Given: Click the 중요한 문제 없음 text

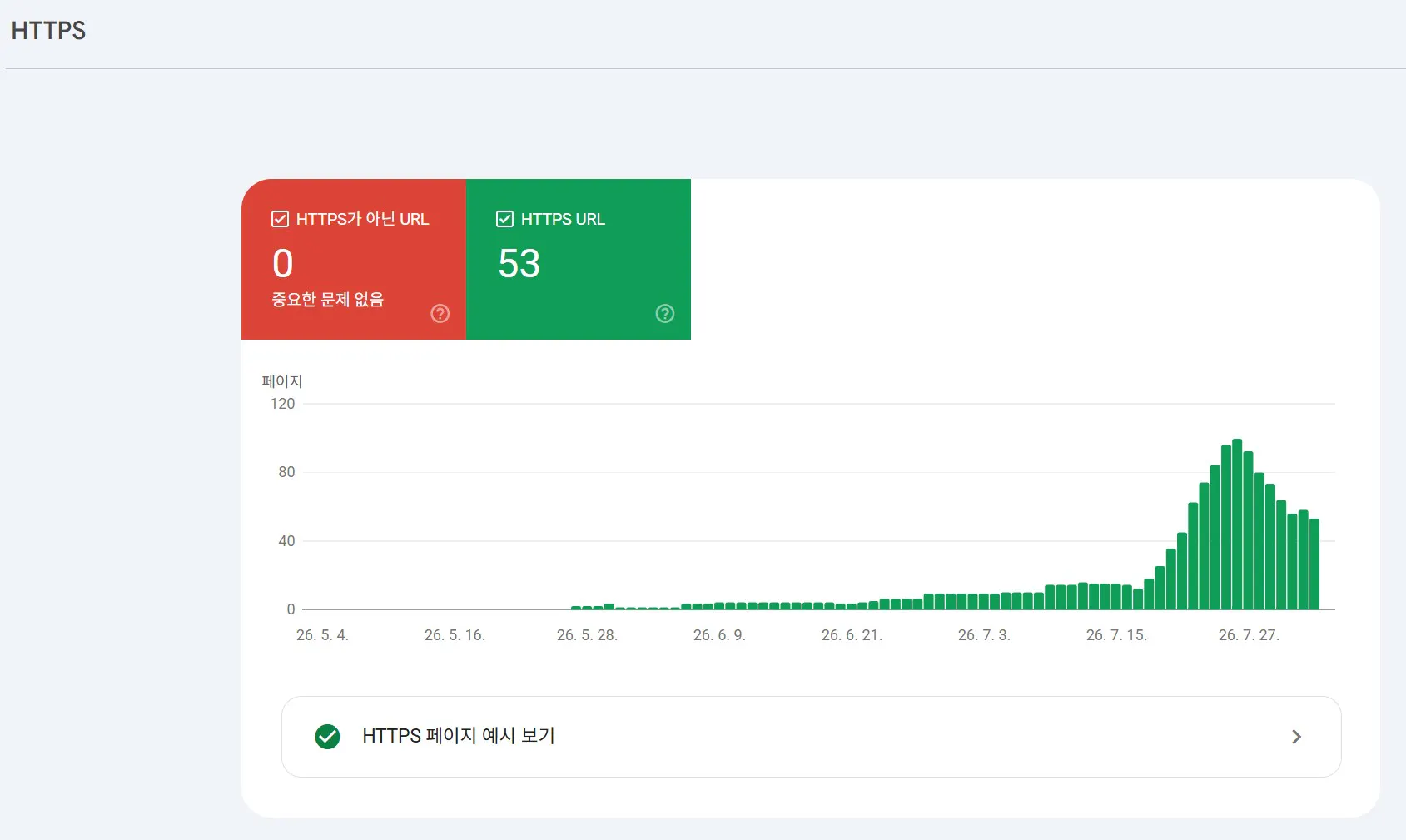Looking at the screenshot, I should [328, 300].
